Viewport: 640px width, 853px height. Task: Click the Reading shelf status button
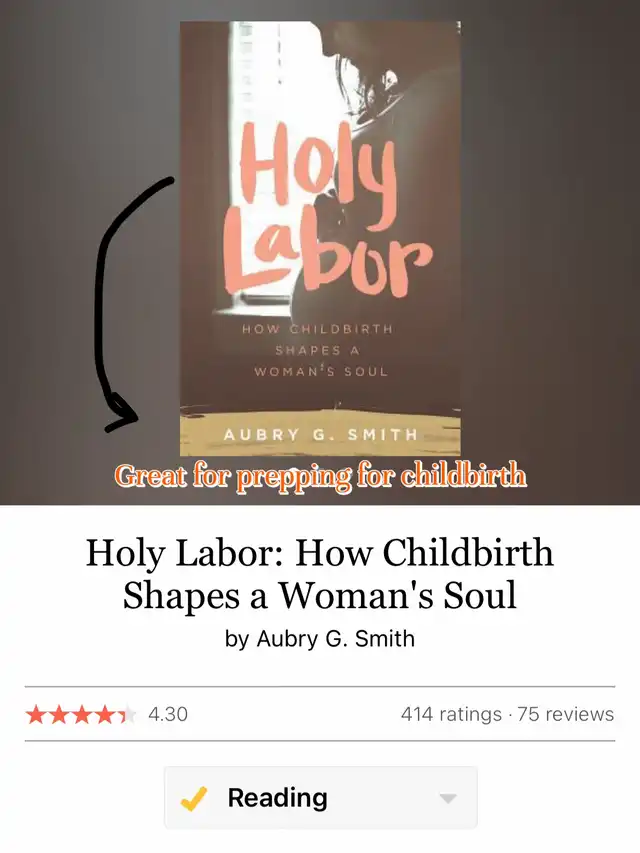(321, 798)
